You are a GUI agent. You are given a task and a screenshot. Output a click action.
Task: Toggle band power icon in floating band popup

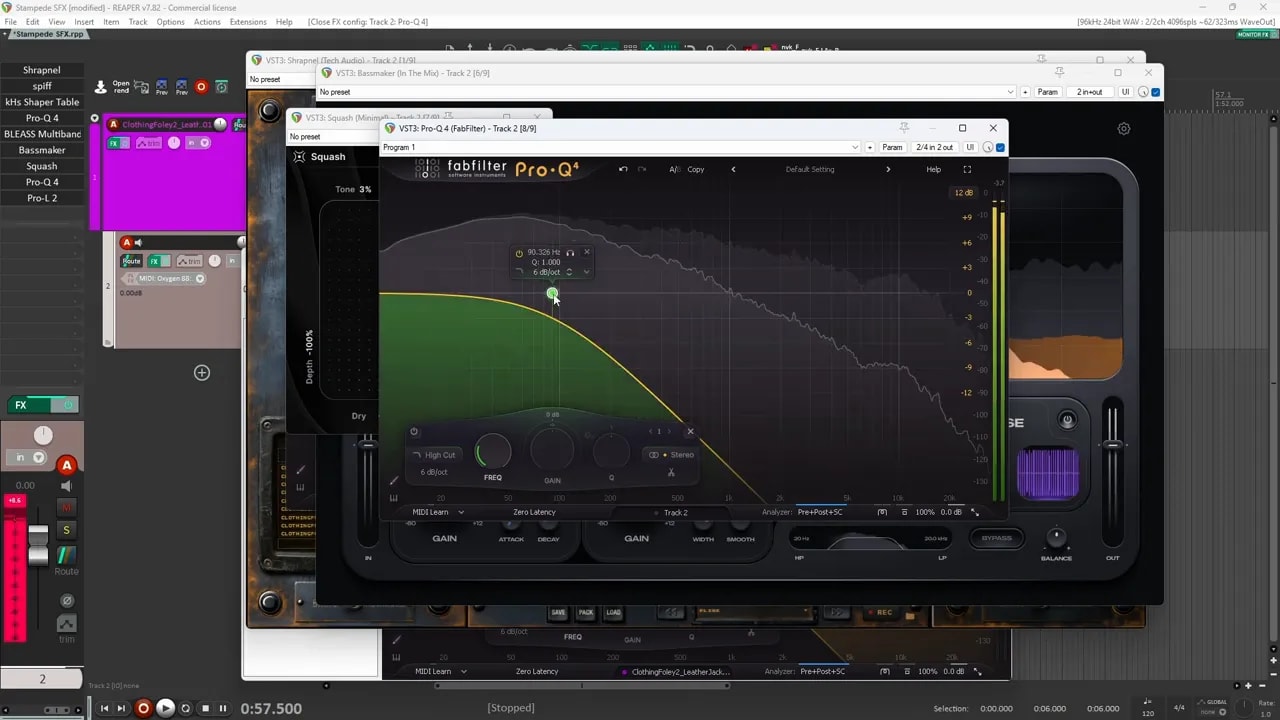click(519, 253)
